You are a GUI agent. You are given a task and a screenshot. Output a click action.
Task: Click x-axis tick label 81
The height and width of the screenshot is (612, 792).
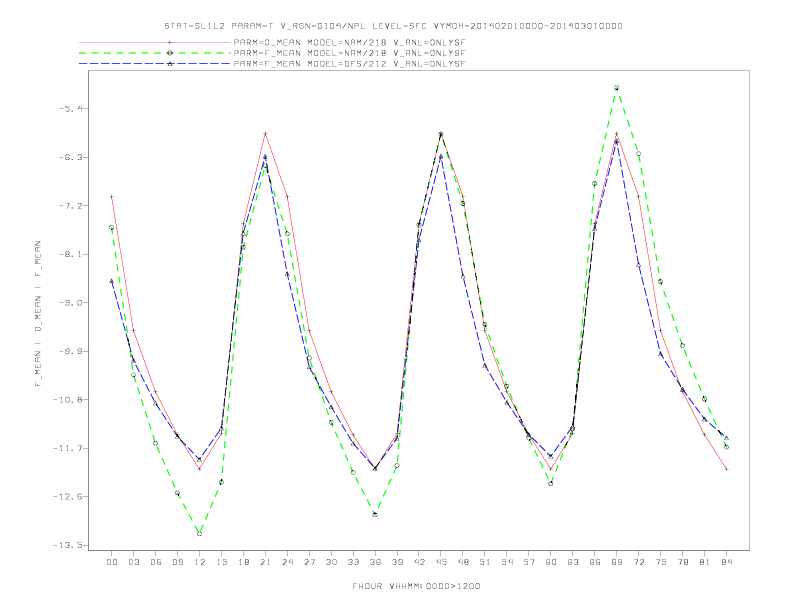point(705,562)
